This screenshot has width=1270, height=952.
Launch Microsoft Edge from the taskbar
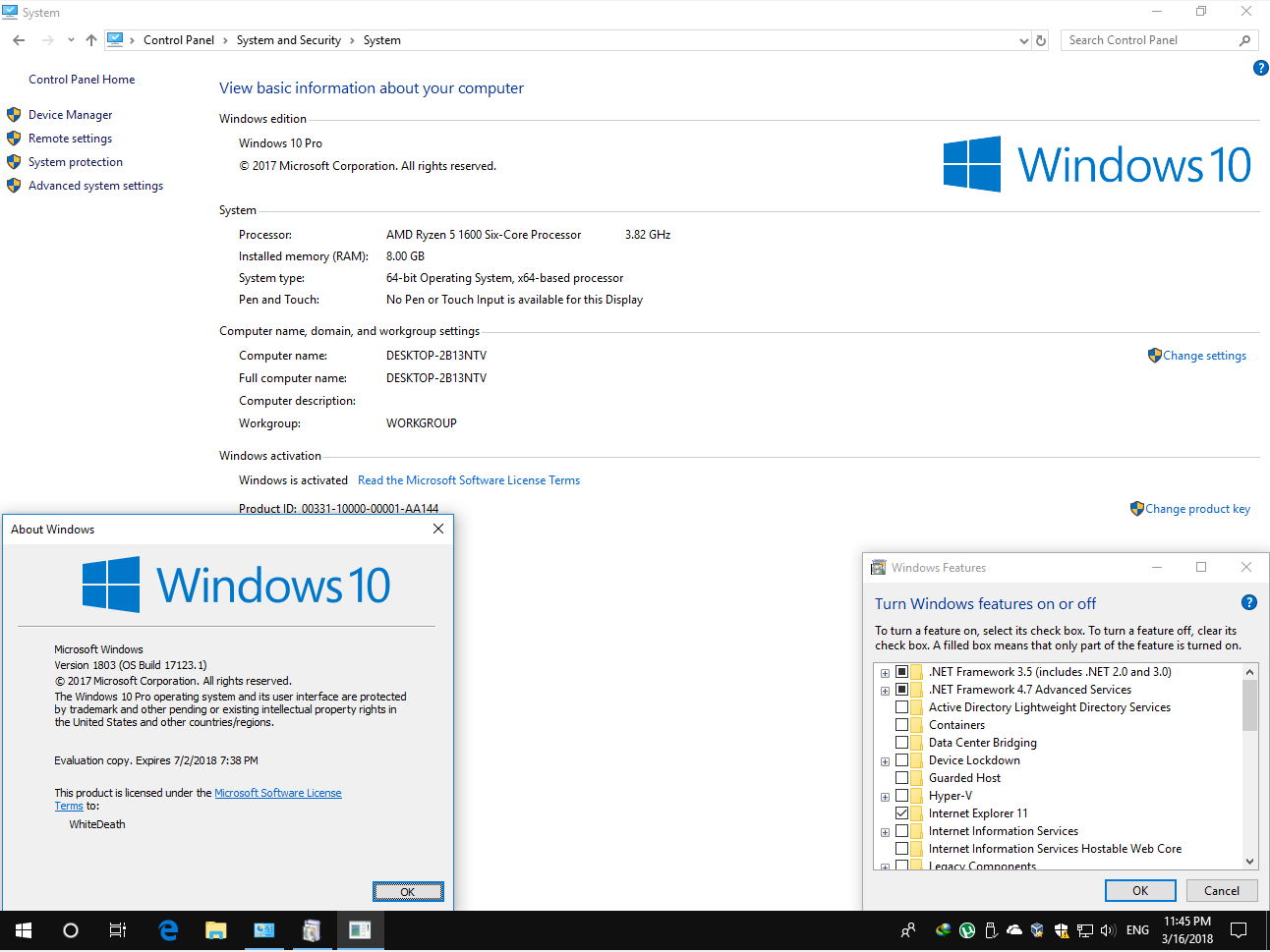168,930
